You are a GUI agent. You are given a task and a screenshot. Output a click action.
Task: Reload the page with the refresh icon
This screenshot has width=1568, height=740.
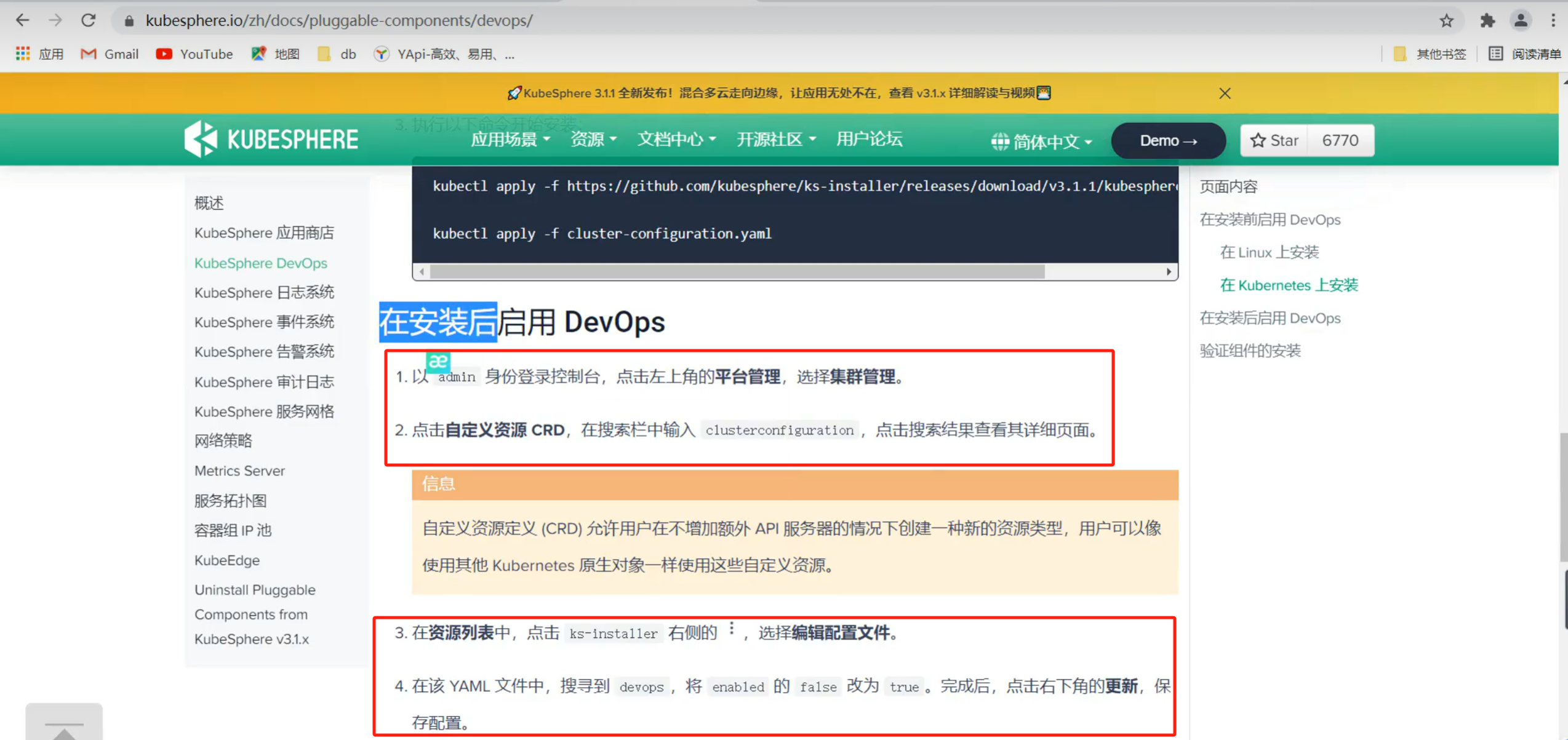click(89, 20)
